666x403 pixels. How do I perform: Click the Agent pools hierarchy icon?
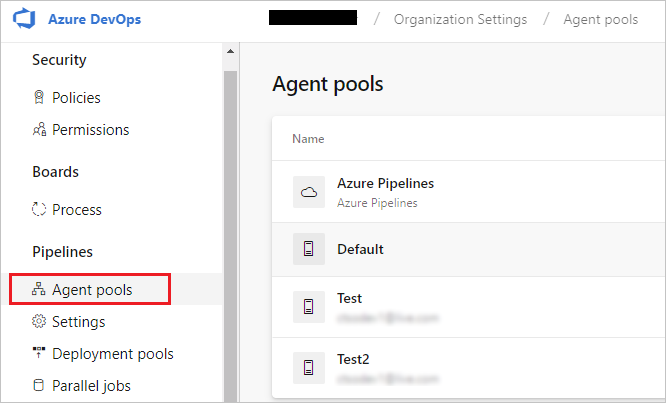[x=39, y=290]
